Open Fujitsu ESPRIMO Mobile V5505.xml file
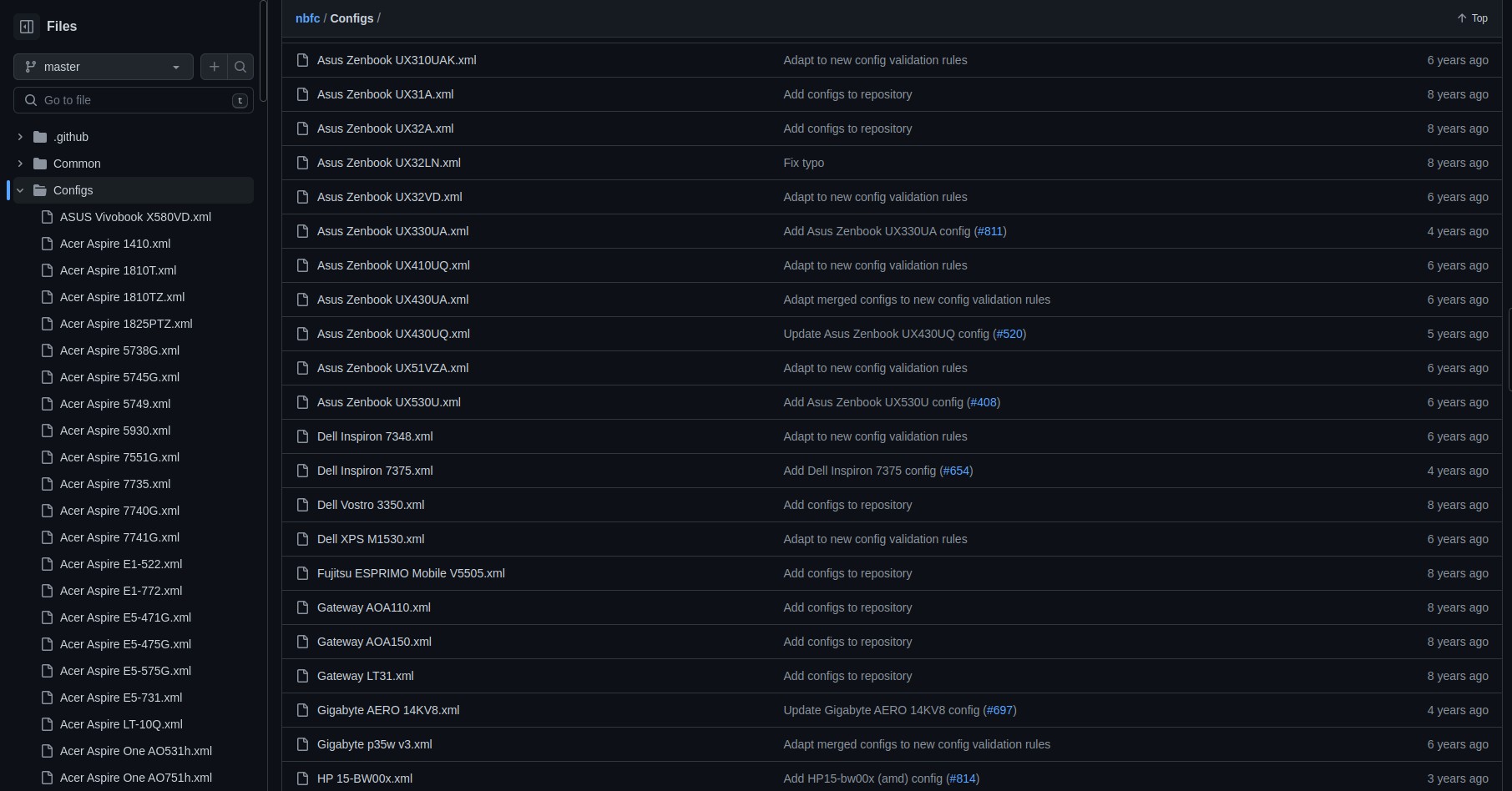Screen dimensions: 1512x791 click(x=411, y=573)
